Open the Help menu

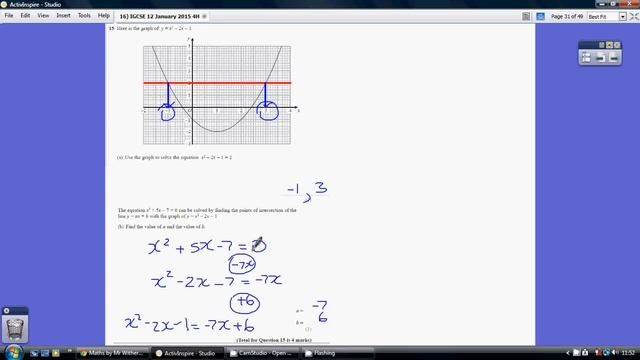[x=104, y=16]
